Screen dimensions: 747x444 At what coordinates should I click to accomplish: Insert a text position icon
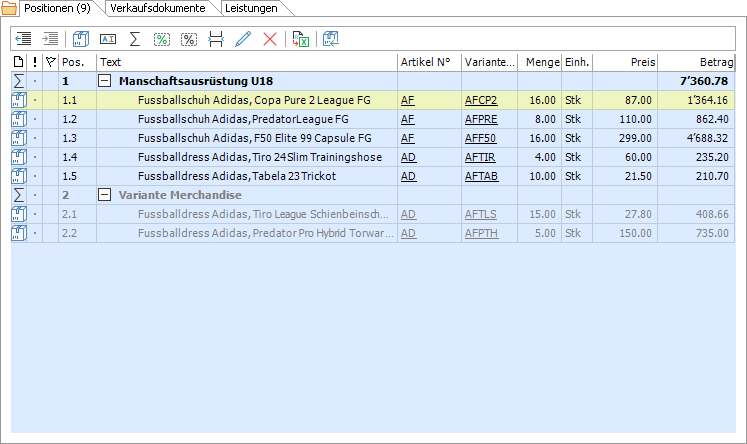tap(108, 39)
